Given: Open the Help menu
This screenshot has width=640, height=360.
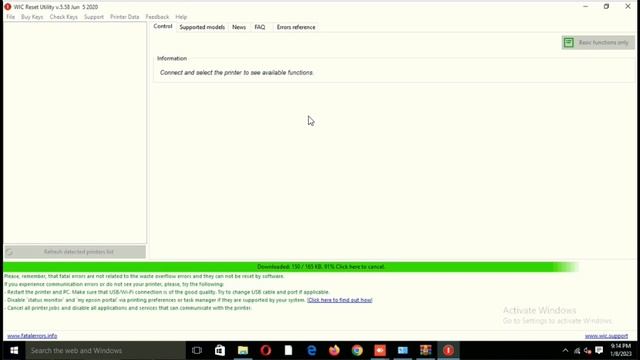Looking at the screenshot, I should pyautogui.click(x=181, y=17).
